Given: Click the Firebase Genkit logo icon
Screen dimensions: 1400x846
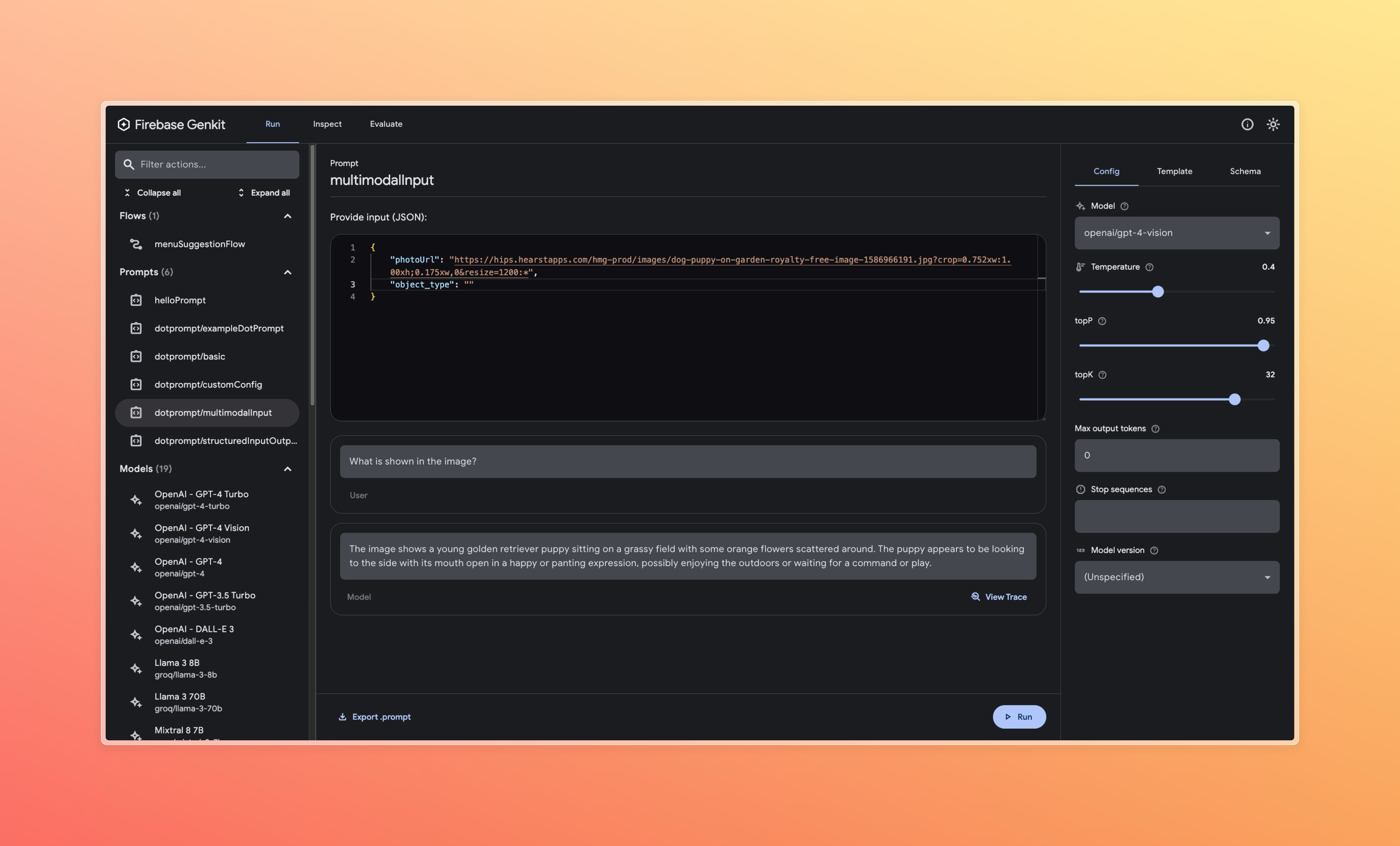Looking at the screenshot, I should (123, 124).
